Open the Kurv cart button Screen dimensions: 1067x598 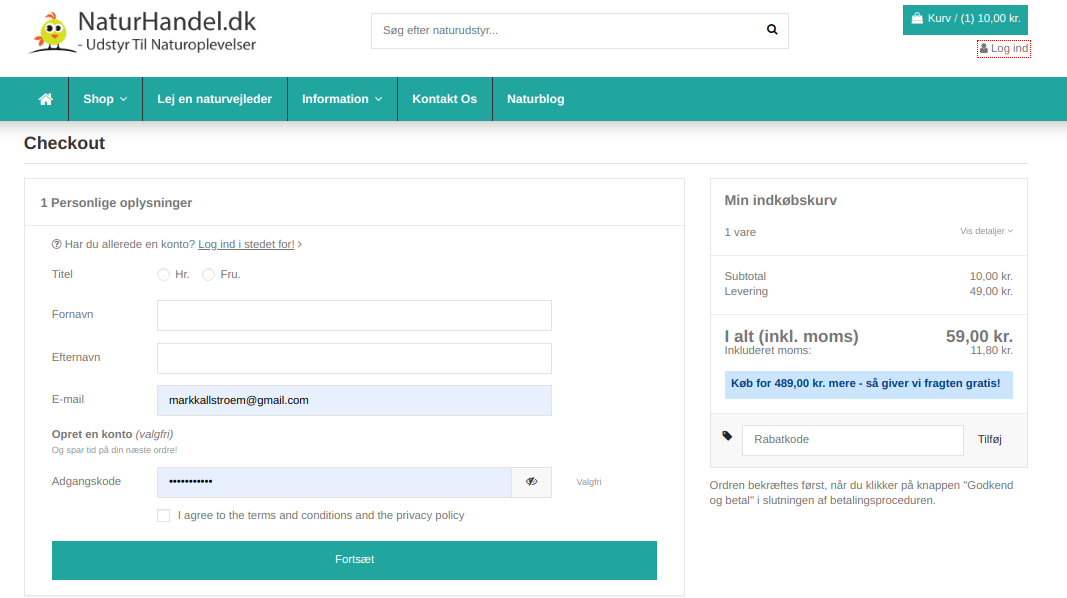coord(965,19)
